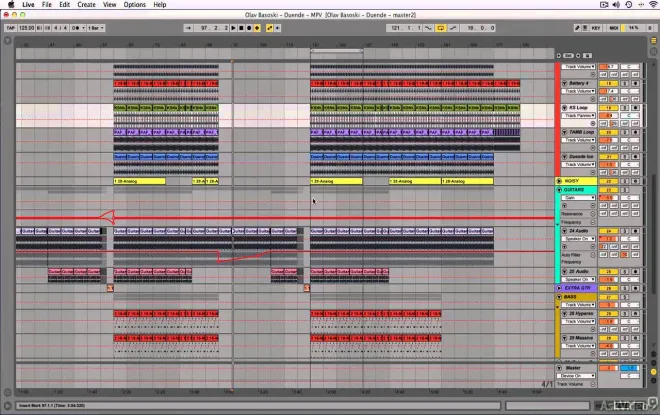Click the Wi-Fi icon in menu bar

653,5
